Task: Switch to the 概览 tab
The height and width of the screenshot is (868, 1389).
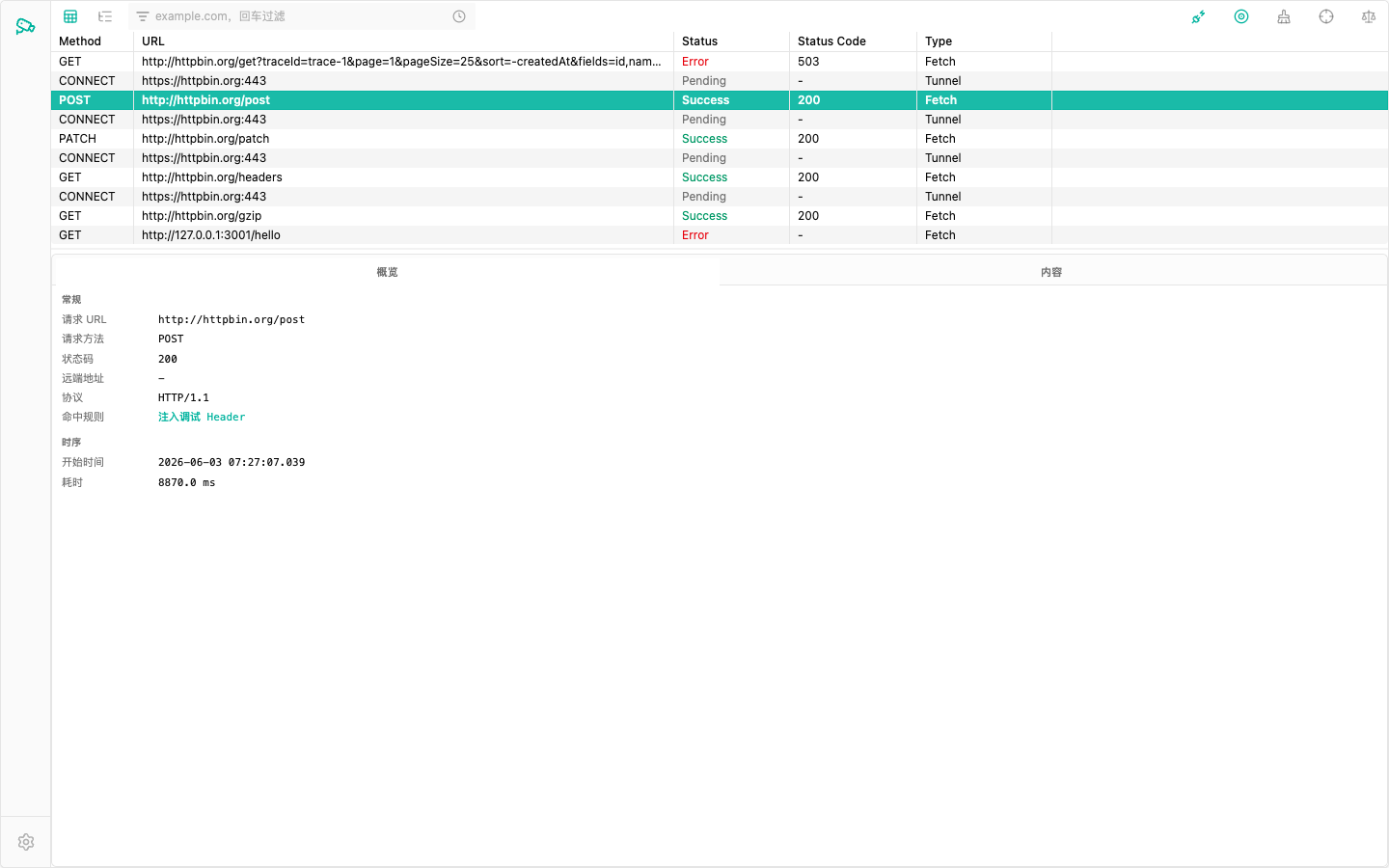Action: coord(386,272)
